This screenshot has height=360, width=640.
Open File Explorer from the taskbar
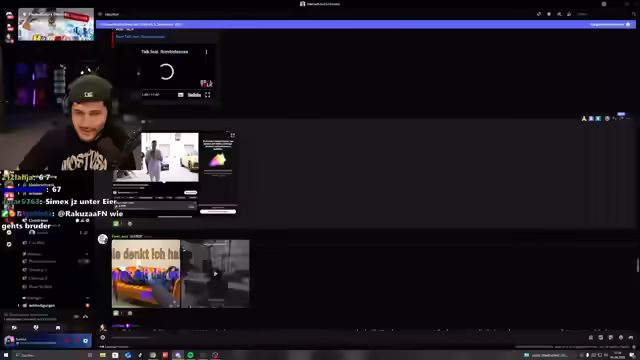(x=103, y=355)
